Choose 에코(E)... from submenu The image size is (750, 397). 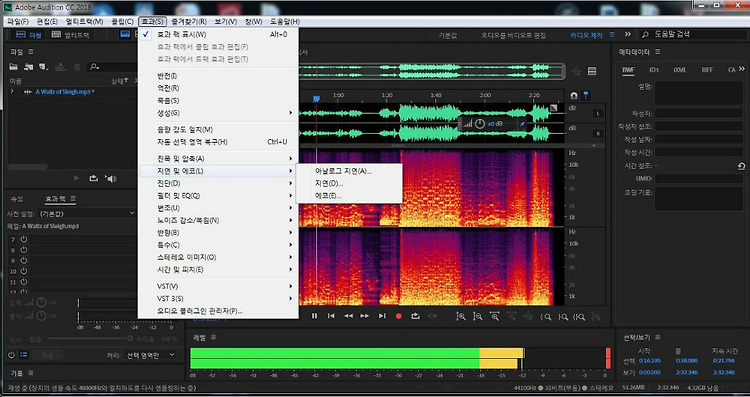[x=349, y=196]
